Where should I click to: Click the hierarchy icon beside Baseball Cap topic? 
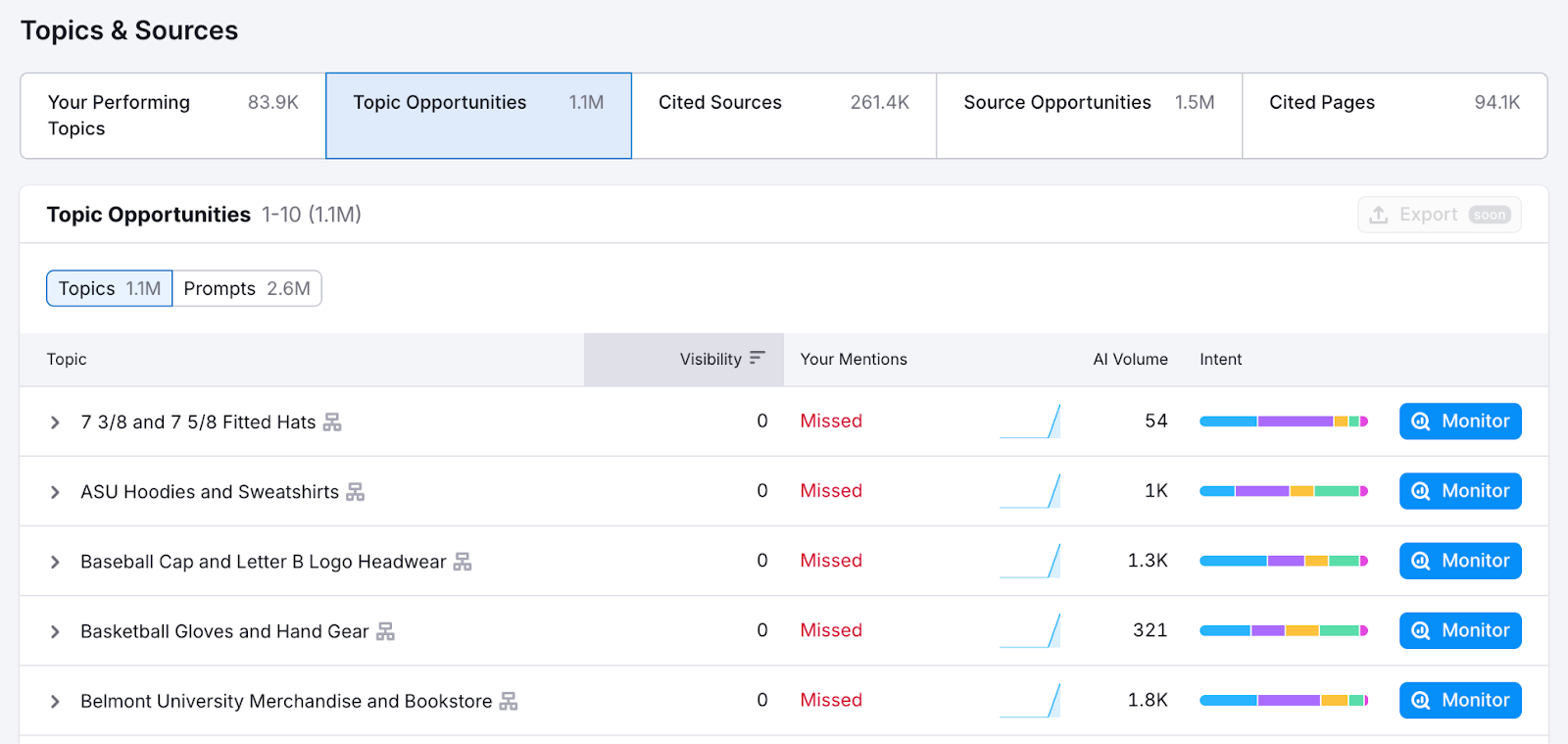pyautogui.click(x=463, y=562)
